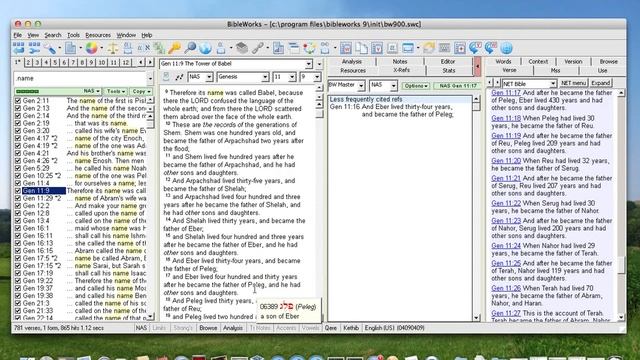This screenshot has height=360, width=640.
Task: Click the stacked books toolbar icon
Action: pos(242,48)
